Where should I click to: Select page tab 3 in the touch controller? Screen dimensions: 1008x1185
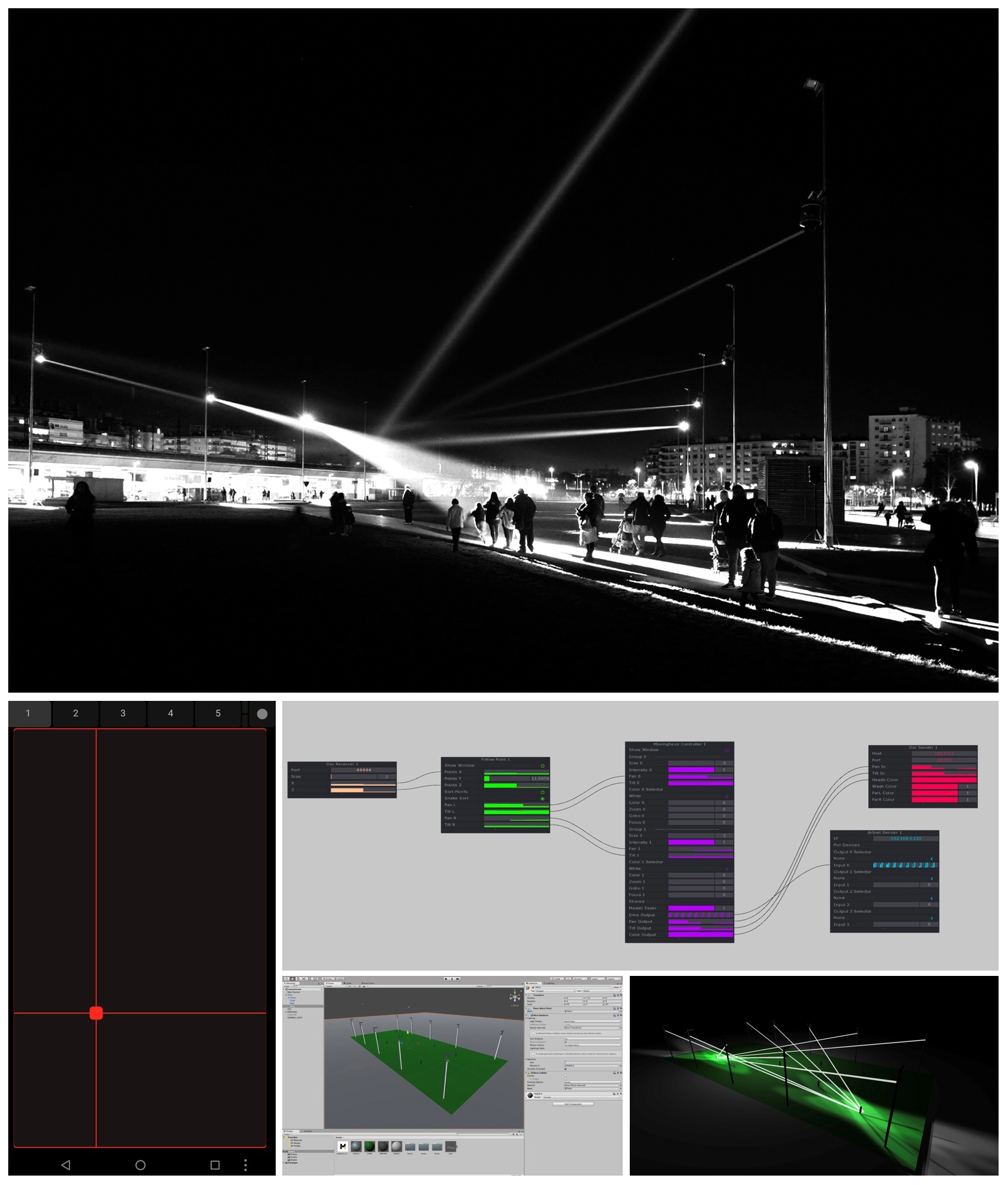pos(123,713)
